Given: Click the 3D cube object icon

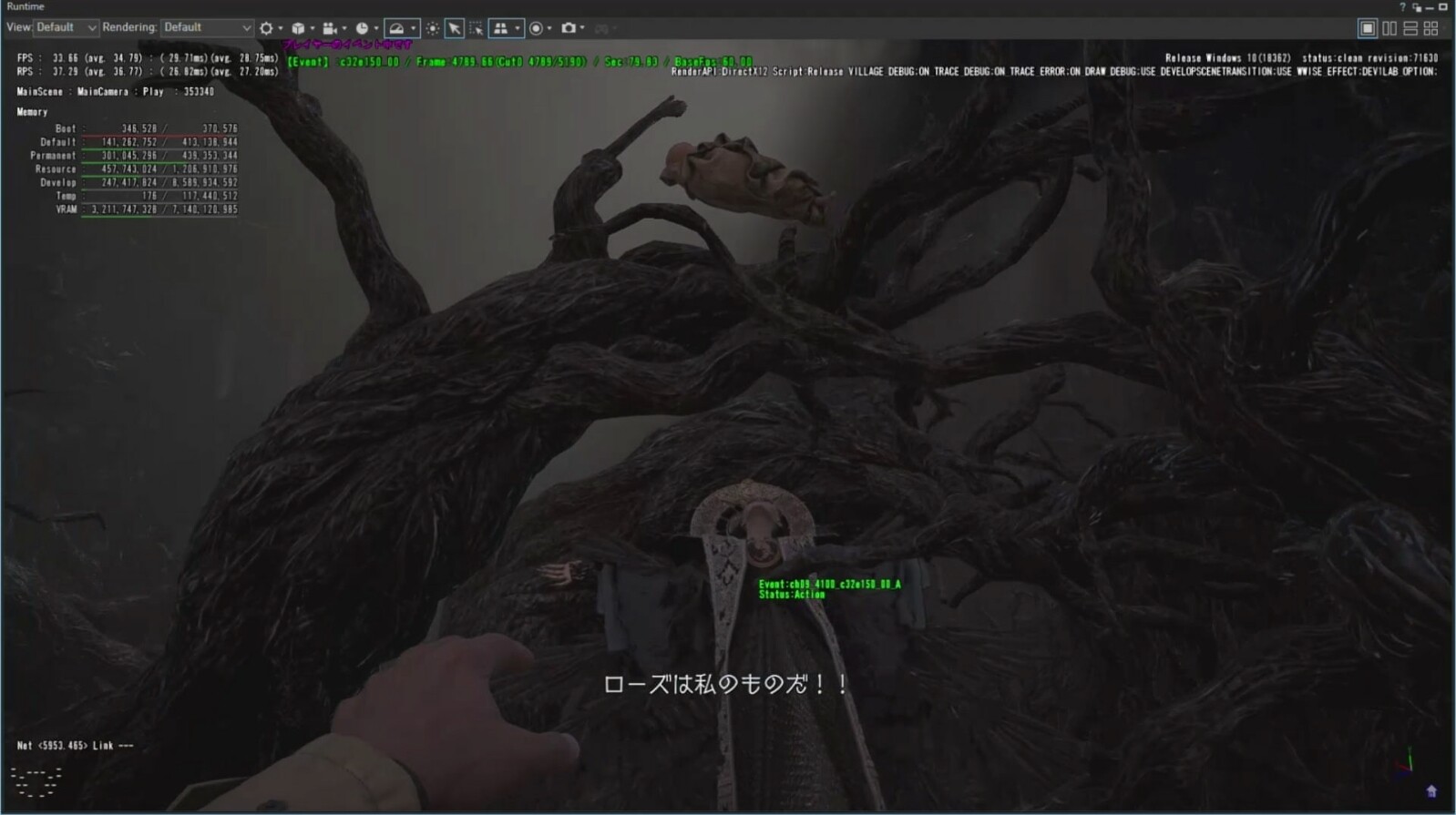Looking at the screenshot, I should pyautogui.click(x=298, y=28).
